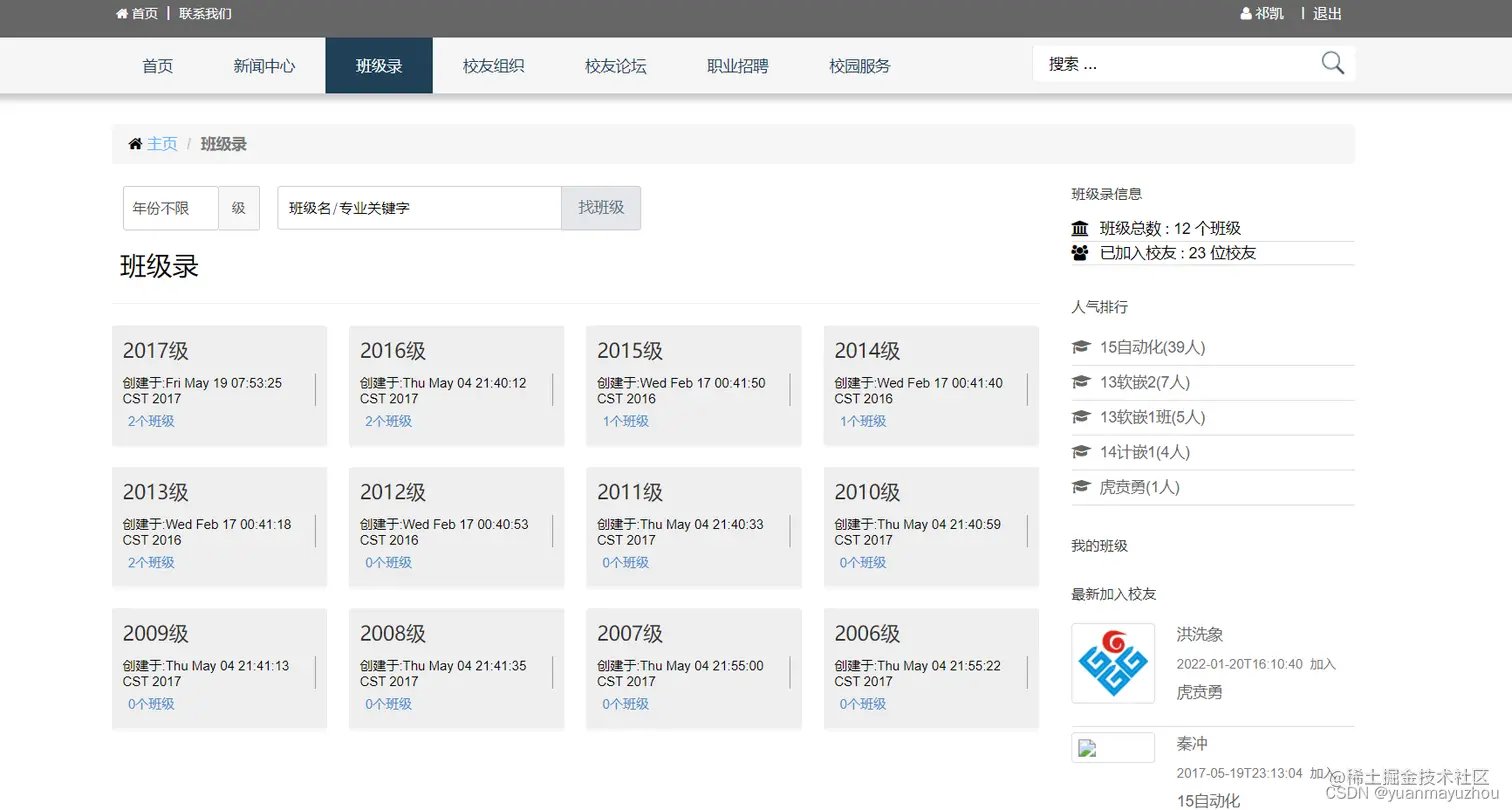Click 0个班级 link under 2006级
1512x810 pixels.
[863, 704]
